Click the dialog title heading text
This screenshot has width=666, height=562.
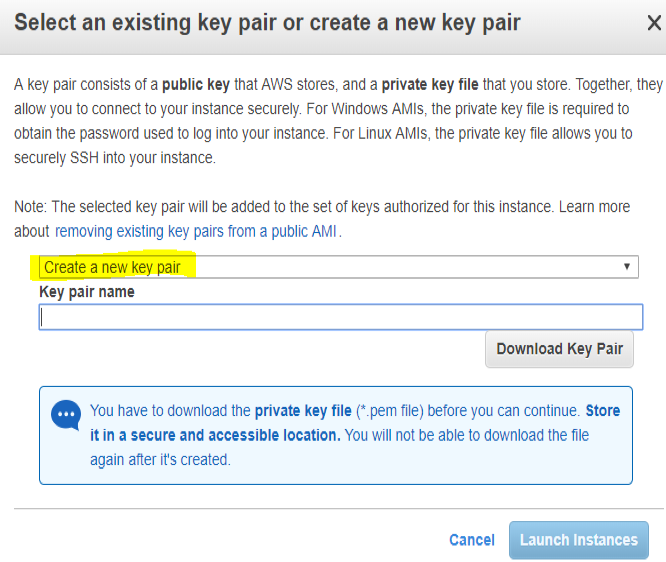point(267,22)
